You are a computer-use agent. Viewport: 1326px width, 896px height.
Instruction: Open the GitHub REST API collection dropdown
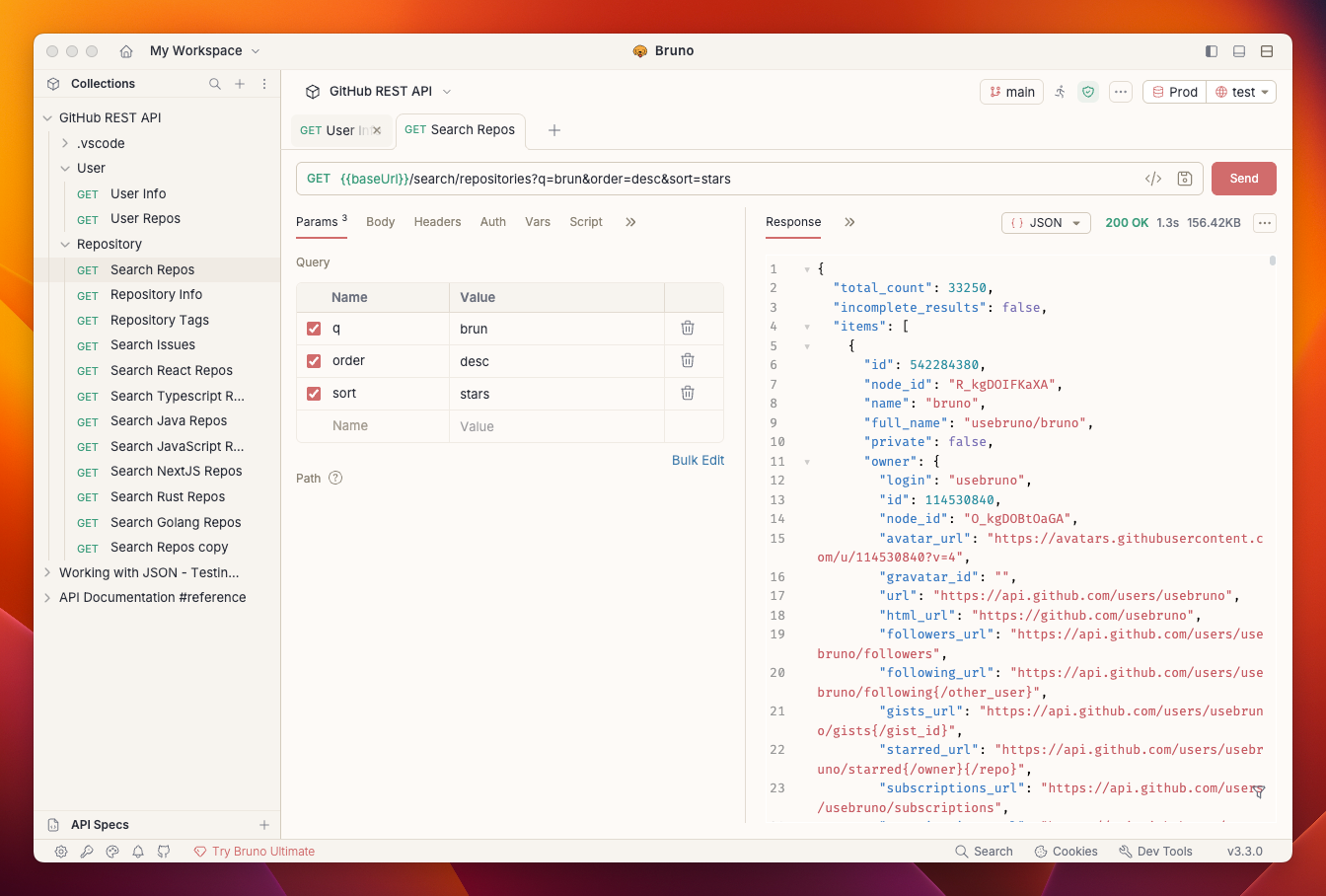379,92
